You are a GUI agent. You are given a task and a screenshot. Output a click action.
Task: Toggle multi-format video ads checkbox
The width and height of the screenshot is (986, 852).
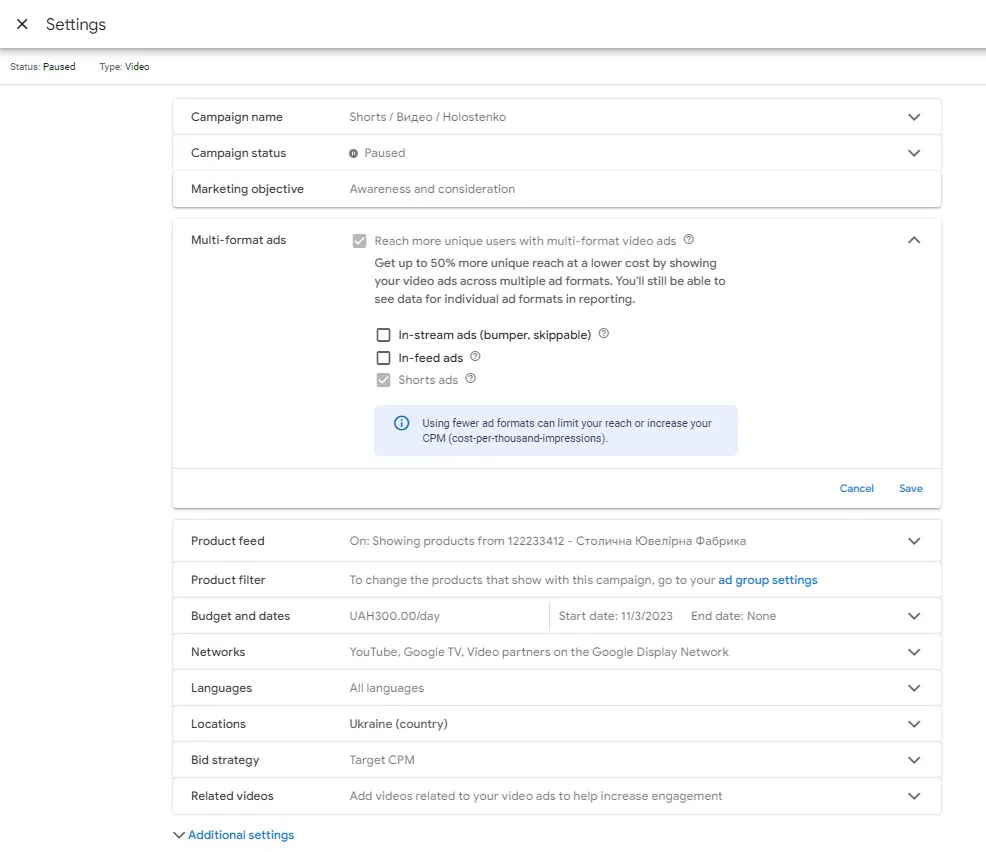(359, 241)
